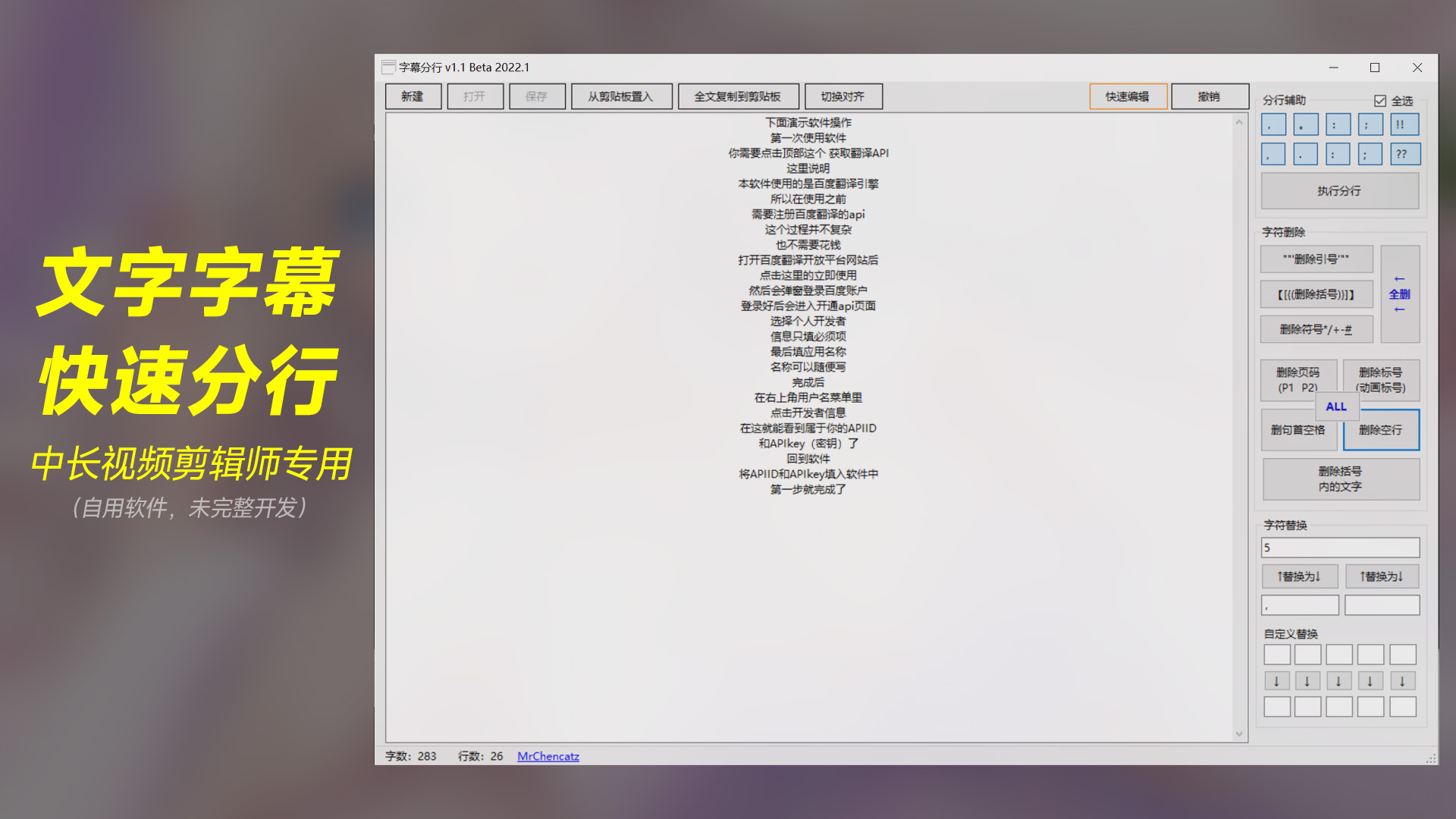Click the grayed-out 保存 (Save) button
Image resolution: width=1456 pixels, height=819 pixels.
click(x=537, y=96)
